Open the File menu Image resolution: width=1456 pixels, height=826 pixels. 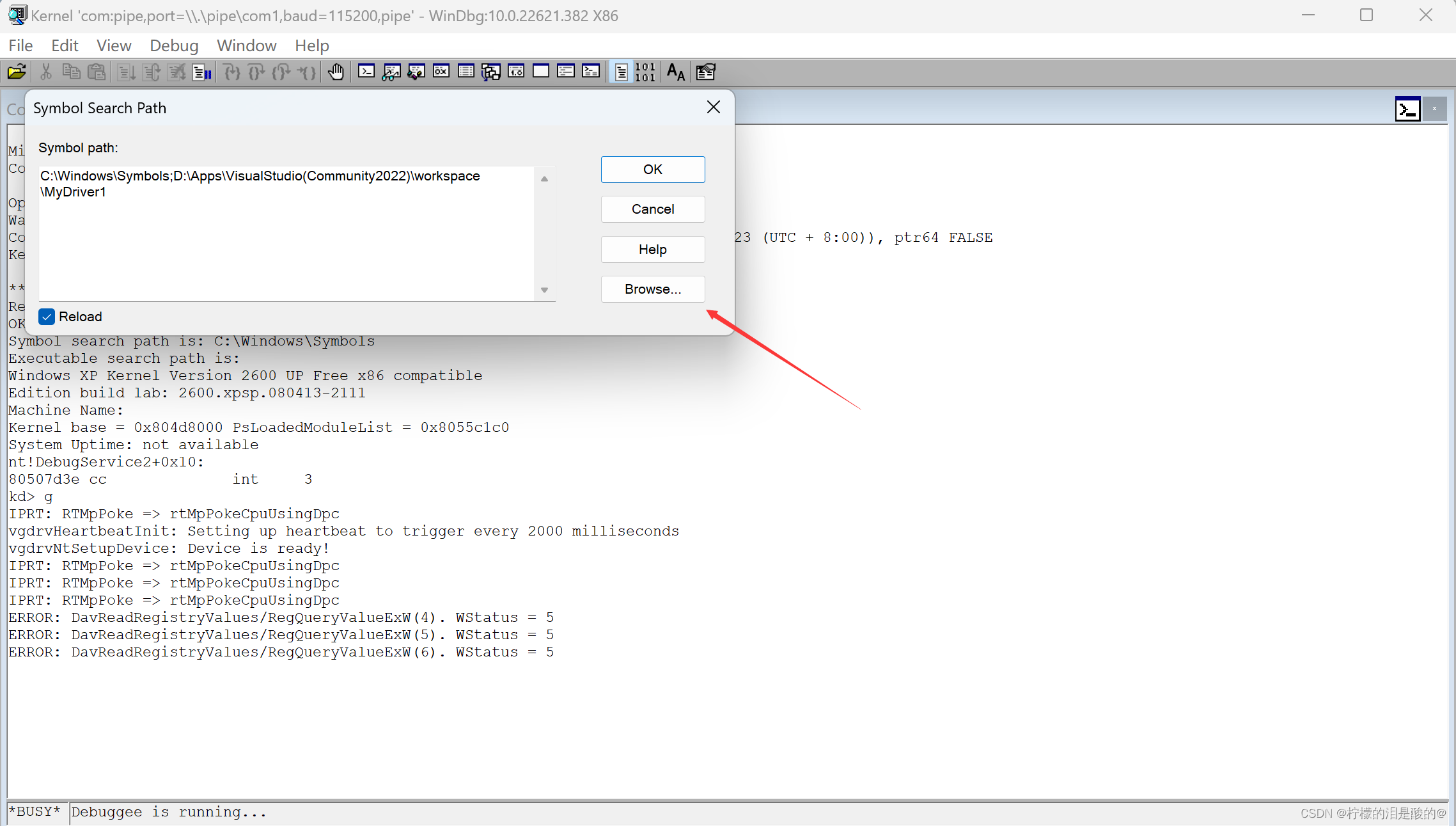(x=20, y=45)
